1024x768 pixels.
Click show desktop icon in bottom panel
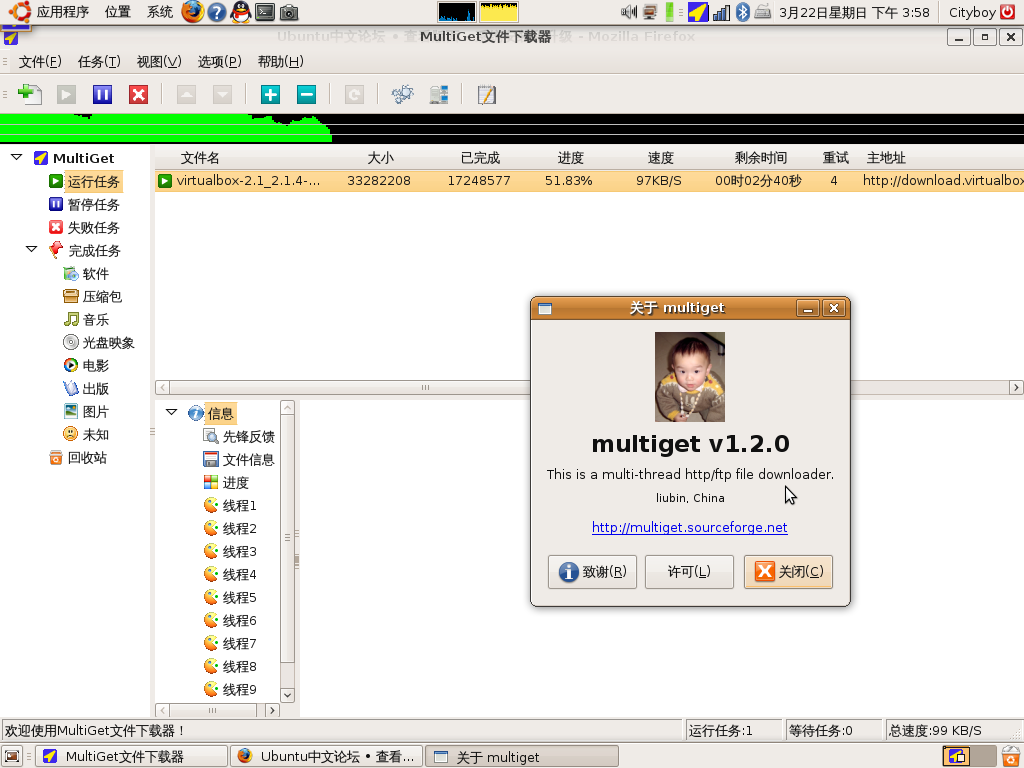tap(12, 756)
